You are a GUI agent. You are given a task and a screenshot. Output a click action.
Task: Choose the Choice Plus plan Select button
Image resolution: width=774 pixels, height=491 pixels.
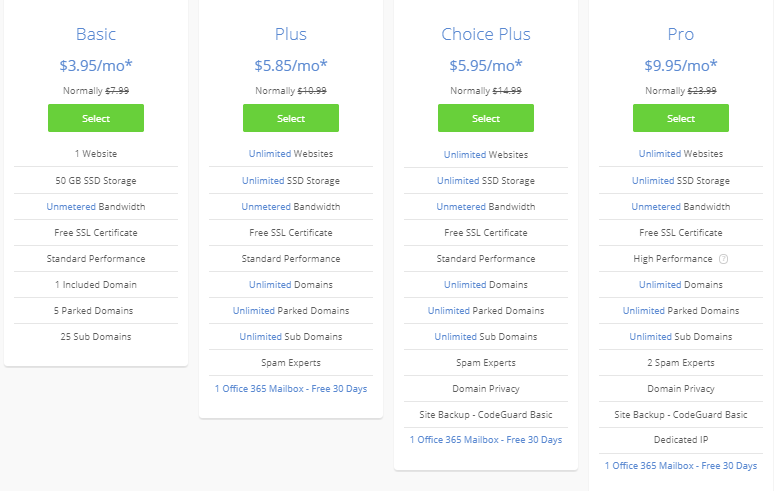(x=486, y=118)
